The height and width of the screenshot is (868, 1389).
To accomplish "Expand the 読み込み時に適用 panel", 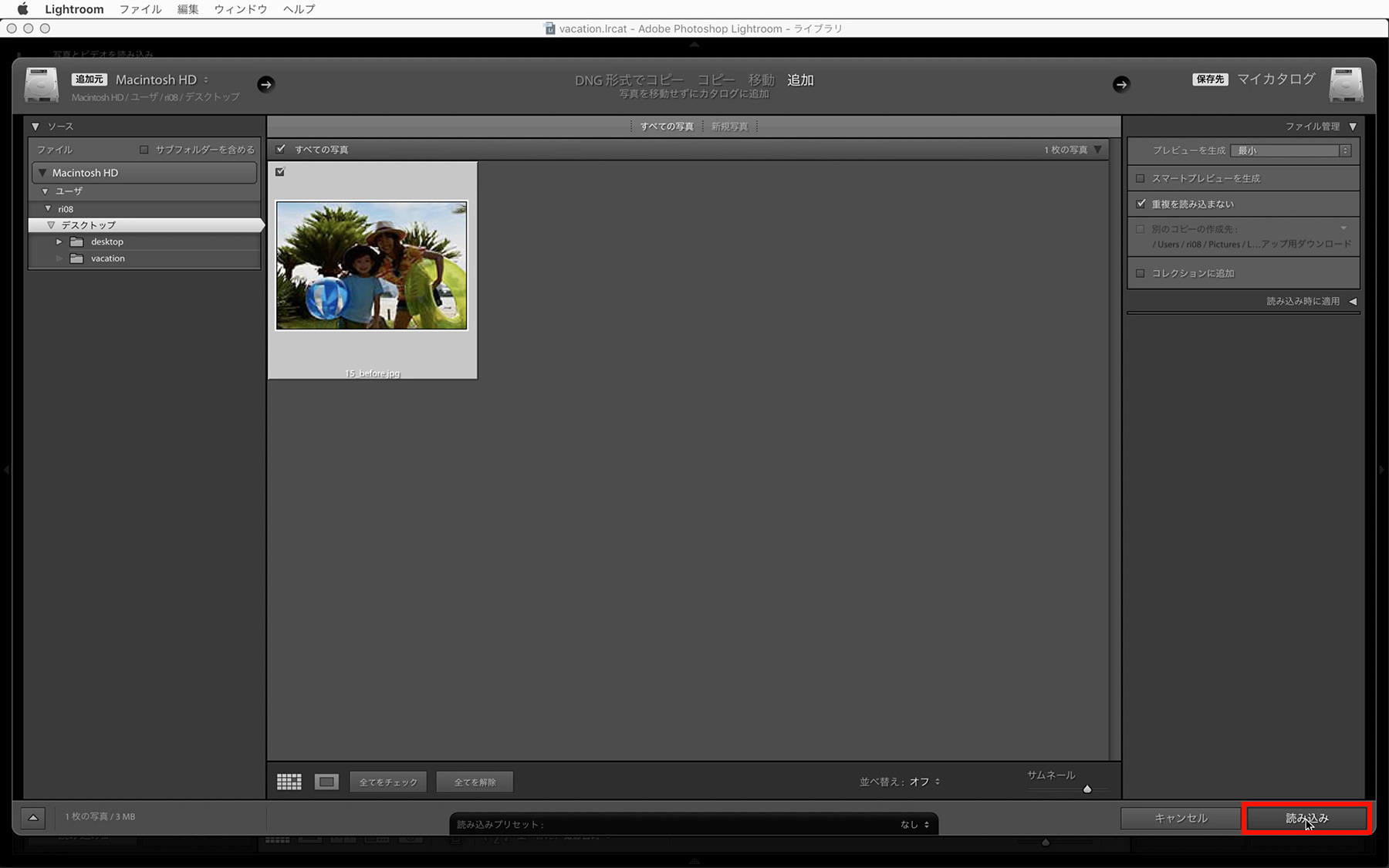I will pos(1353,302).
